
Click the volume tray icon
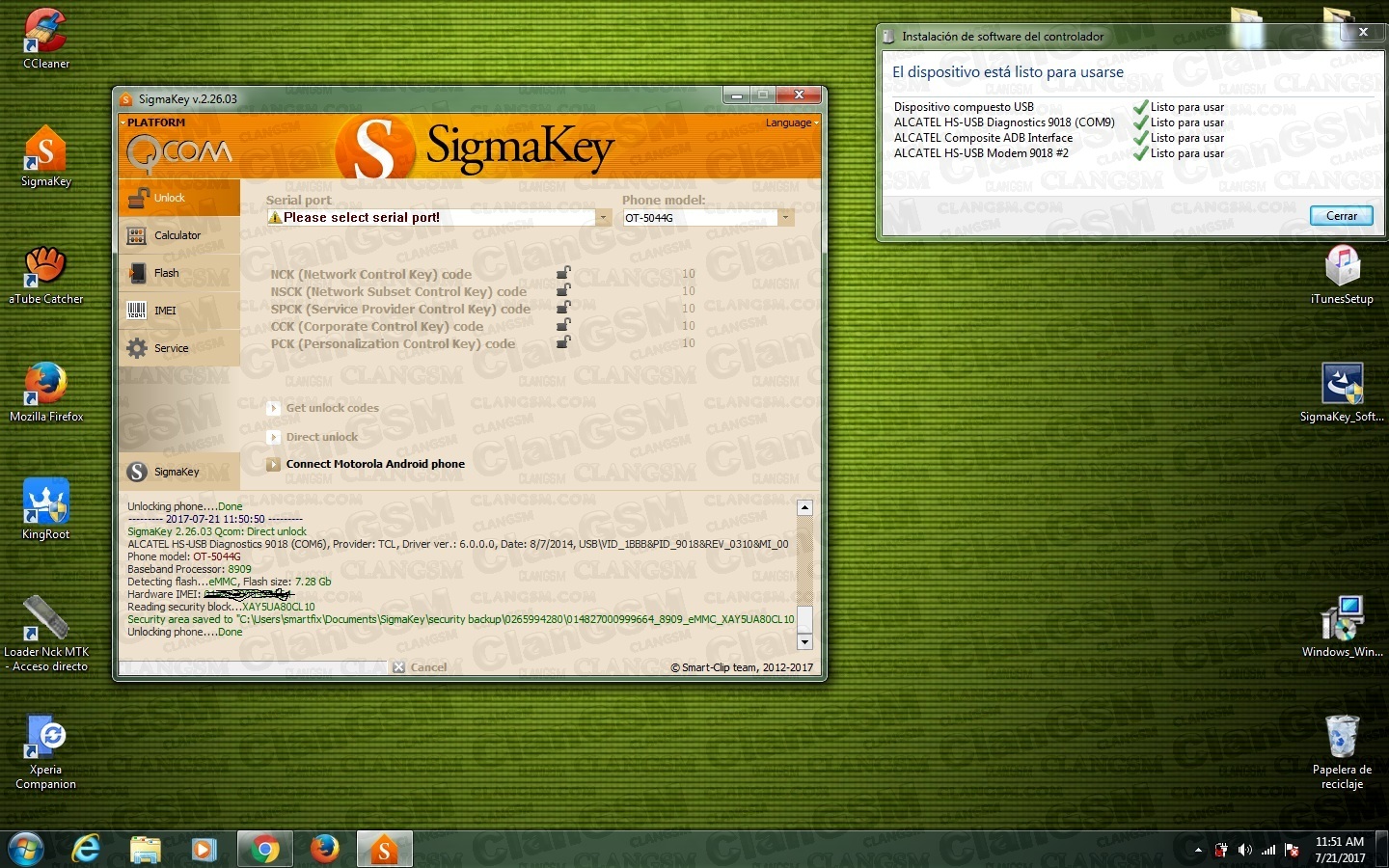click(x=1244, y=850)
